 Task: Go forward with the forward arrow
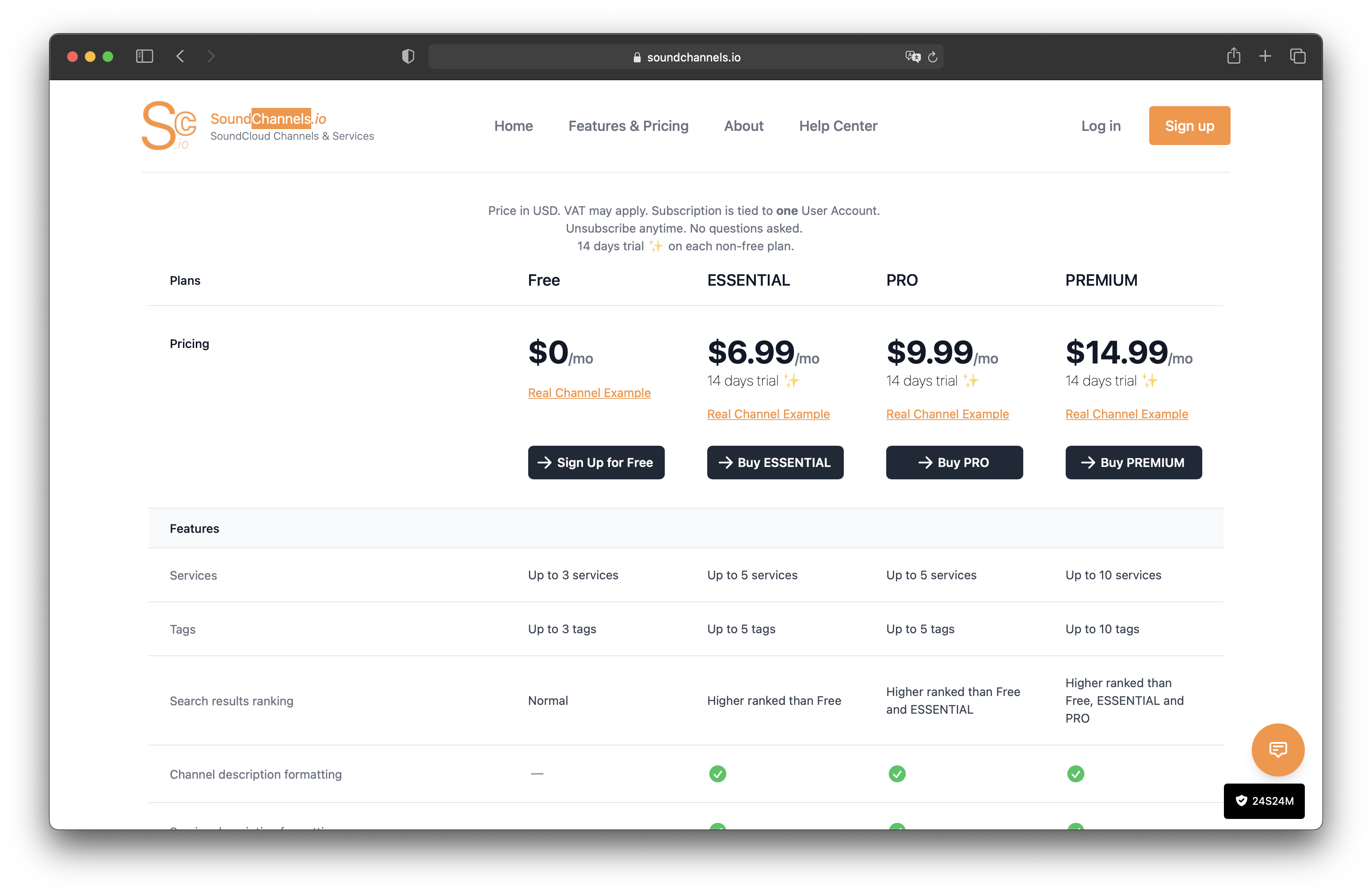click(x=211, y=56)
